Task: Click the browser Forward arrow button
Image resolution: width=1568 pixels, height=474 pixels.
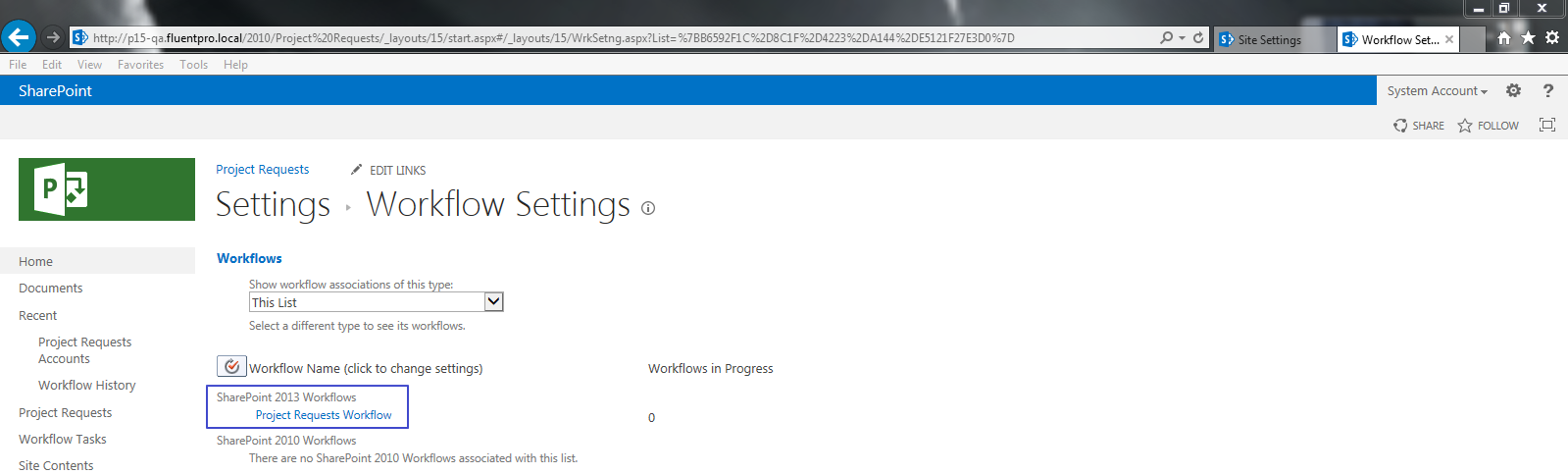Action: 53,38
